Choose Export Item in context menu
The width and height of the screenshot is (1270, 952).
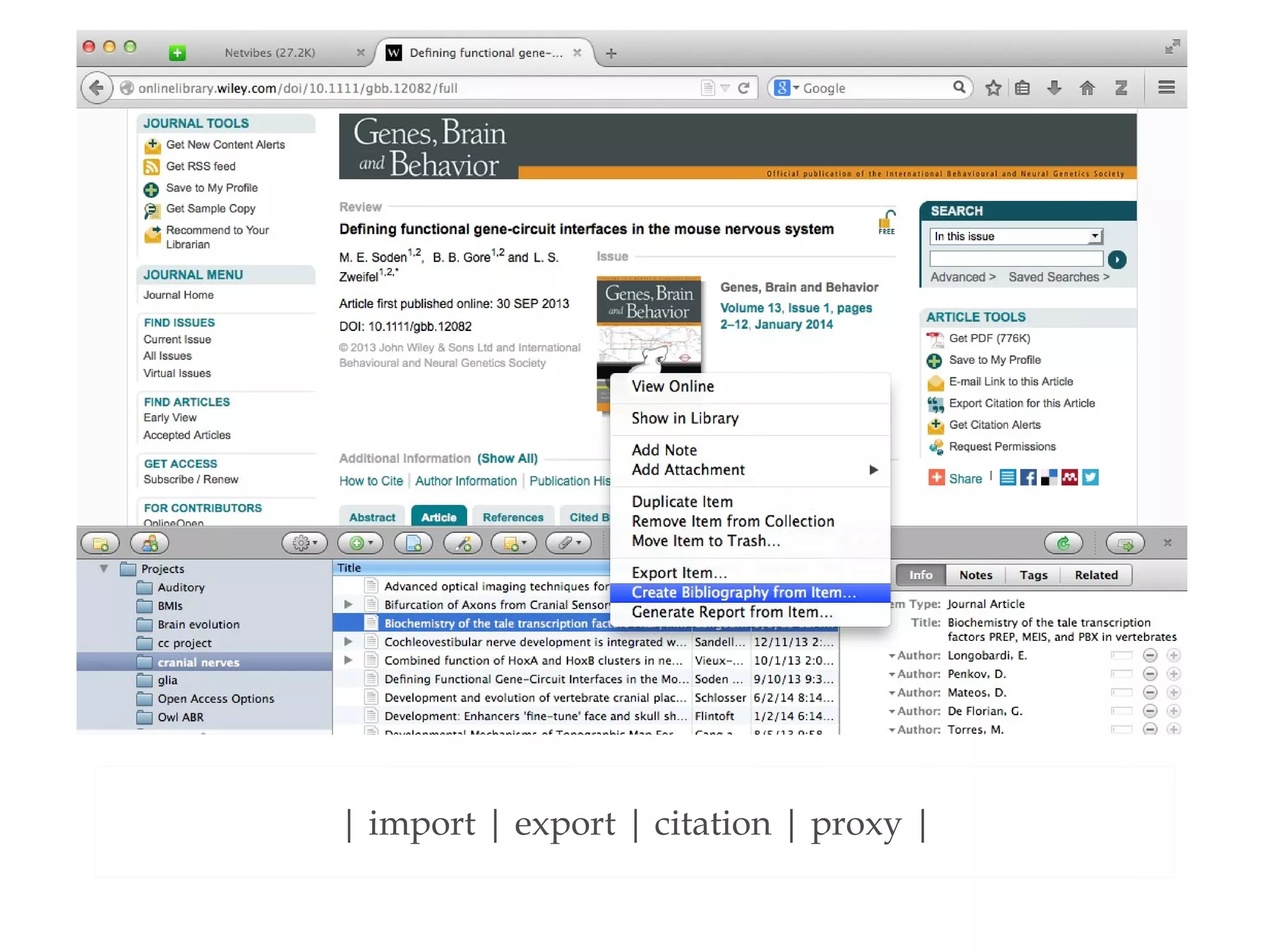(x=750, y=573)
